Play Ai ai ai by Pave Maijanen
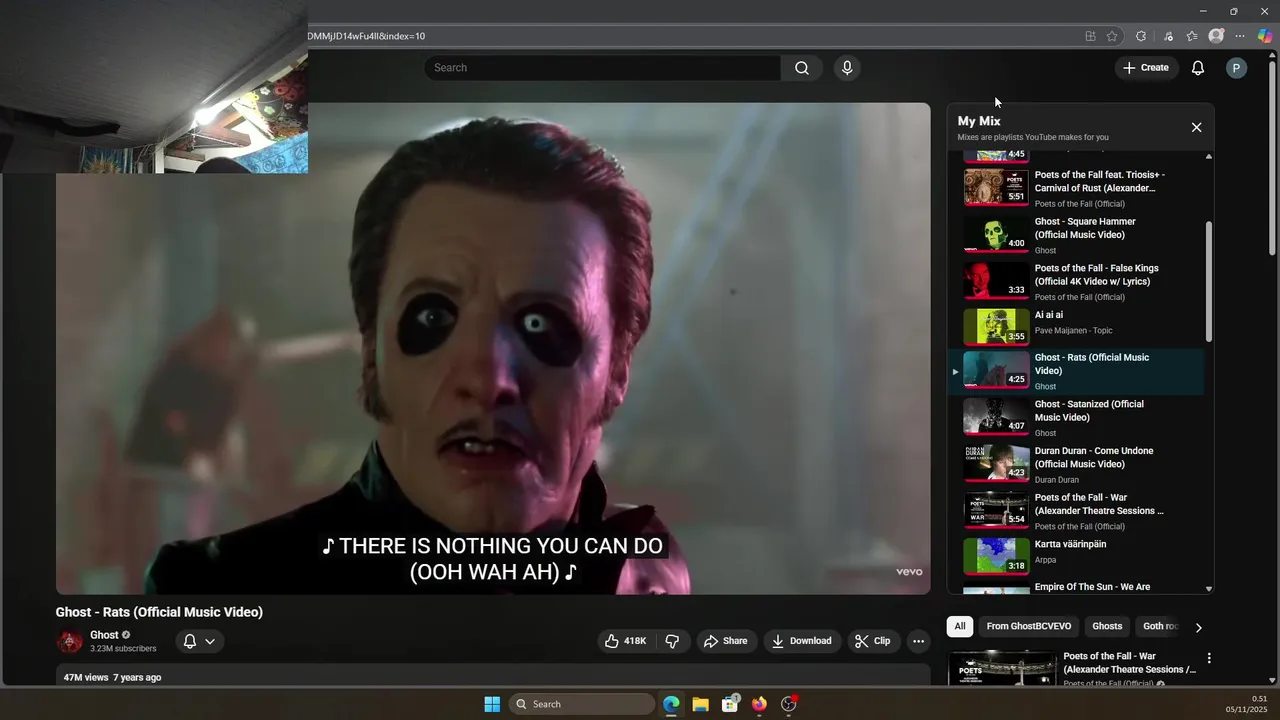The image size is (1280, 720). click(1076, 328)
